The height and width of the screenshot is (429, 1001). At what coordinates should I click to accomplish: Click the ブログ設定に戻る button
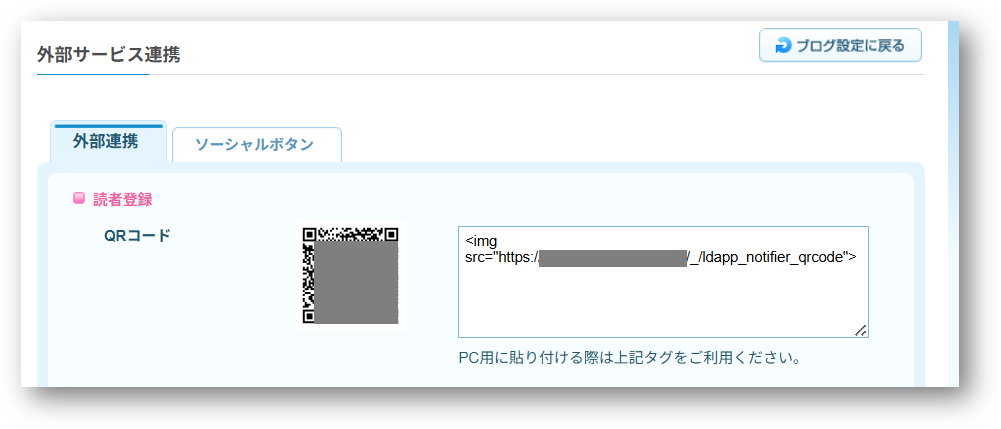840,45
